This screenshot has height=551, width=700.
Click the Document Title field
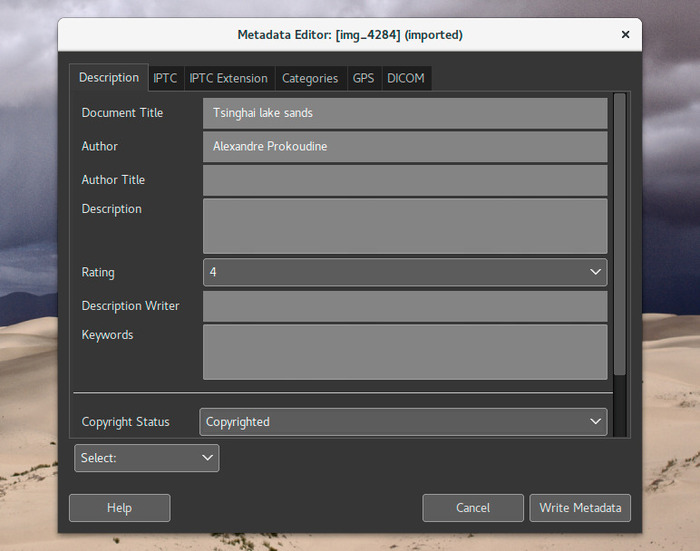405,113
